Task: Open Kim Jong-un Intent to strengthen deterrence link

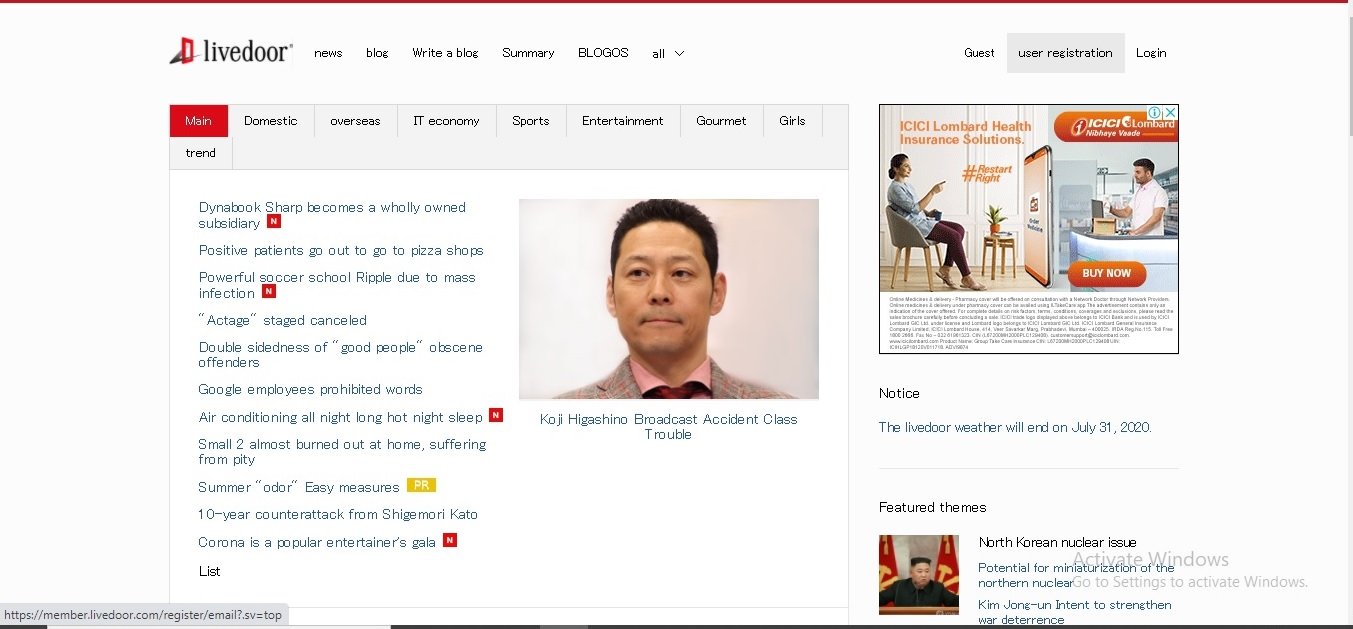Action: point(1075,612)
